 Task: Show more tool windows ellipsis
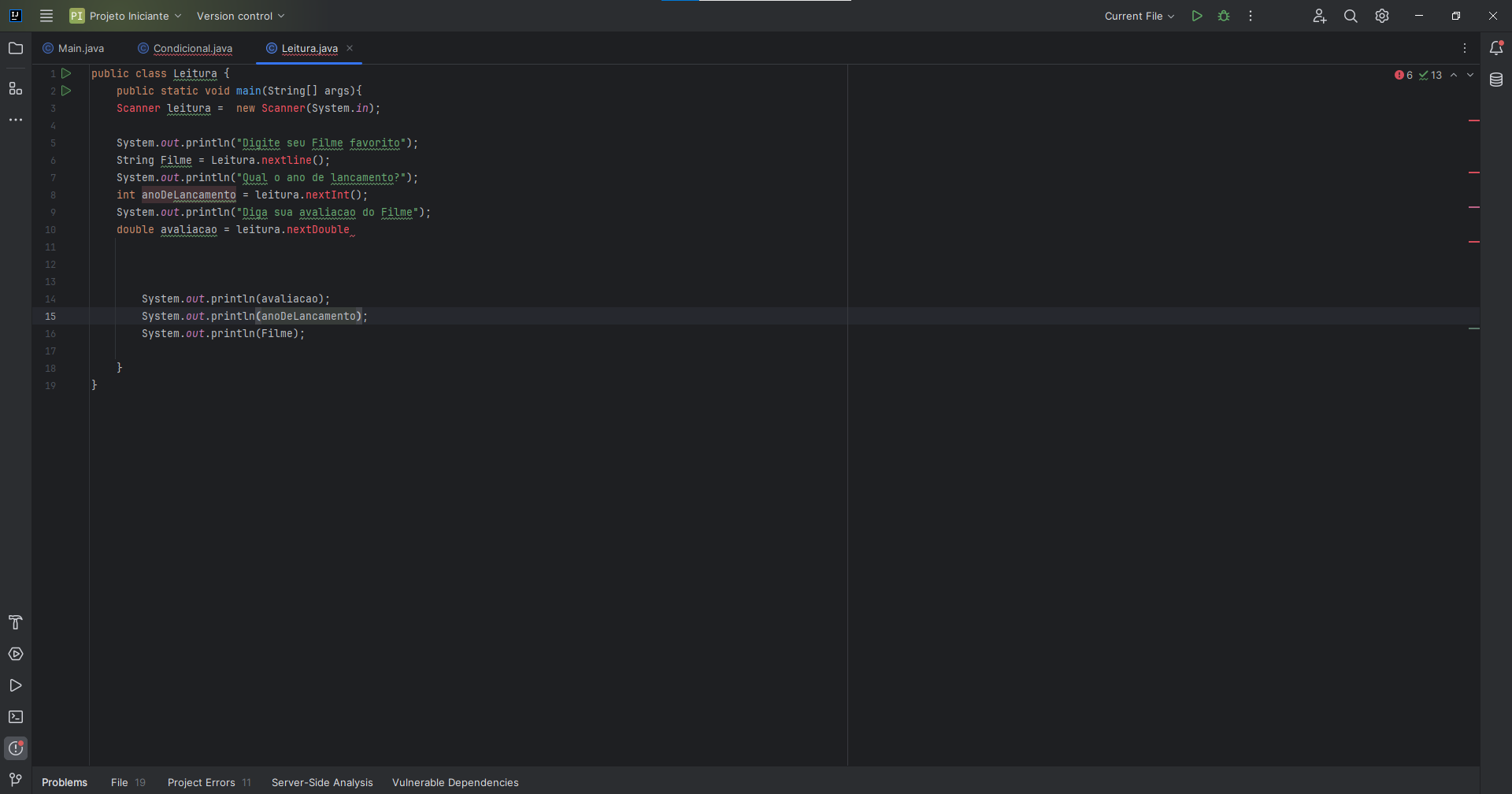pos(16,120)
